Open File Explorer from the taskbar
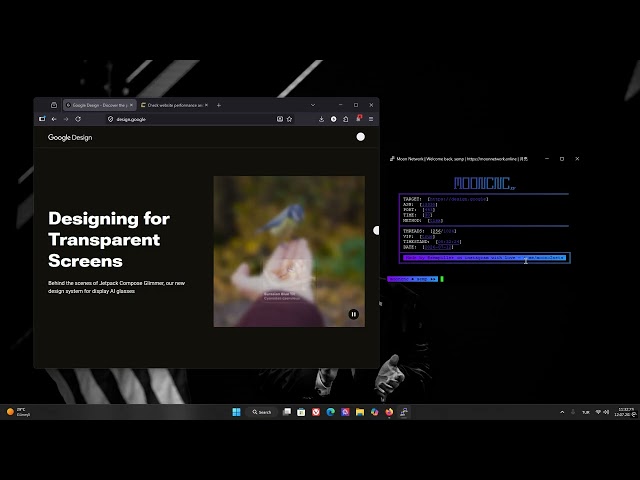This screenshot has height=480, width=640. pyautogui.click(x=360, y=412)
